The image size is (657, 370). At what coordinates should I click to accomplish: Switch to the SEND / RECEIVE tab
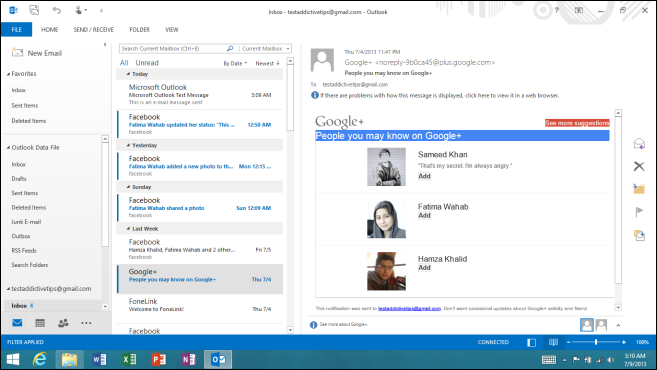[93, 29]
